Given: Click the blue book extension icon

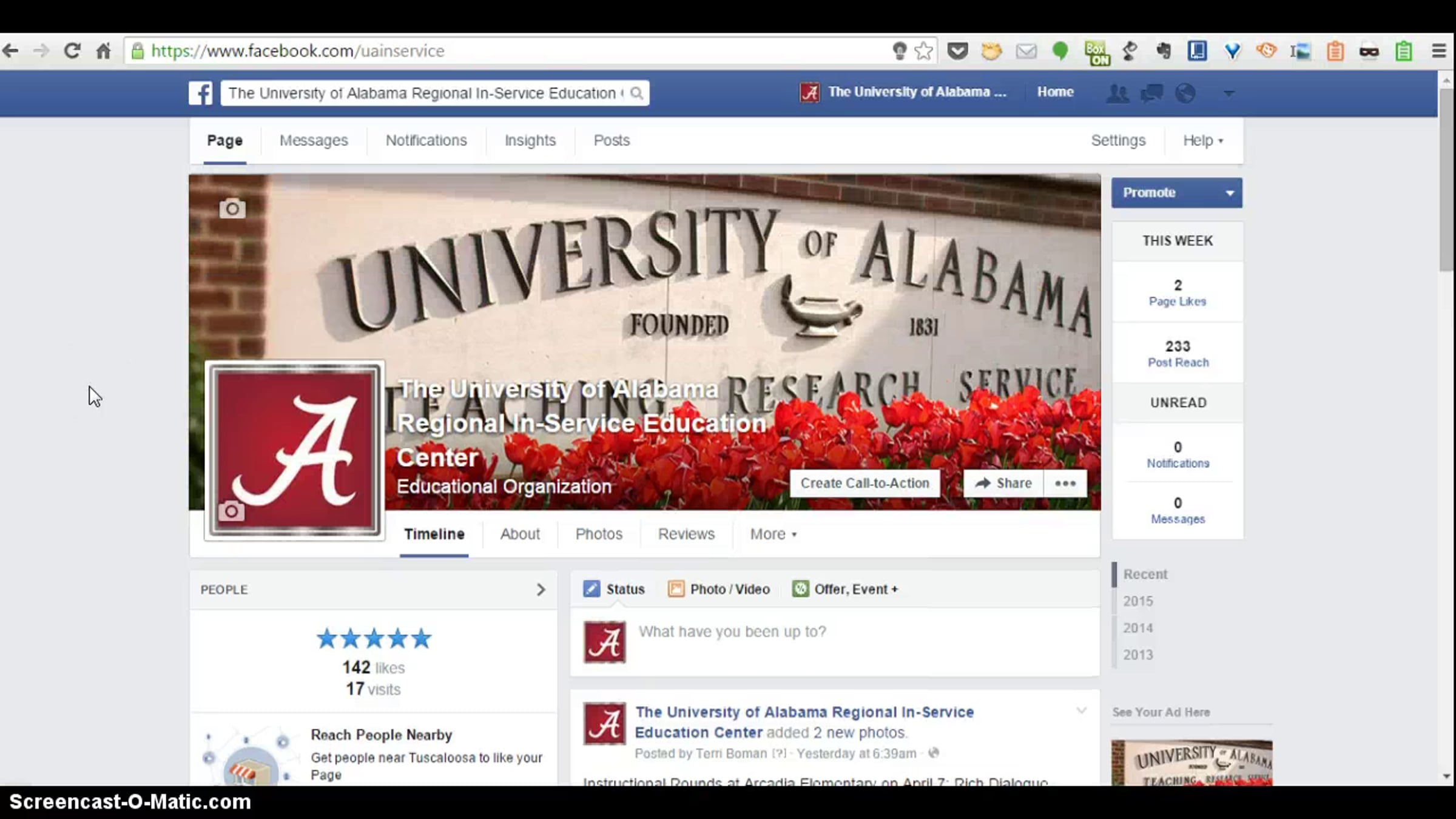Looking at the screenshot, I should pyautogui.click(x=1198, y=50).
